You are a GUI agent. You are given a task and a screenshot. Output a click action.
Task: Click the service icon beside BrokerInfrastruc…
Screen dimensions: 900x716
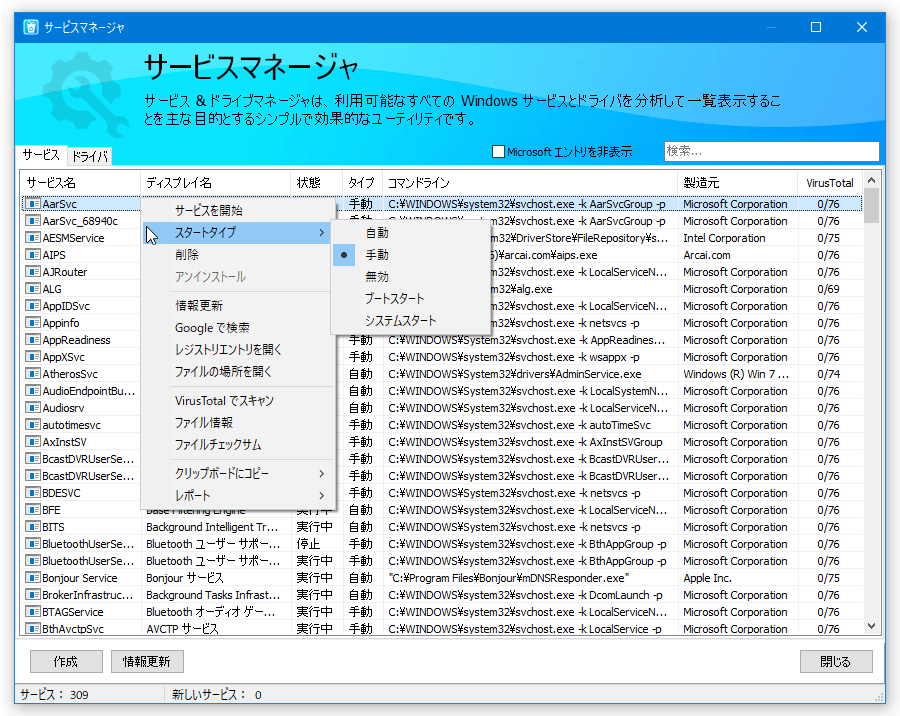[33, 595]
